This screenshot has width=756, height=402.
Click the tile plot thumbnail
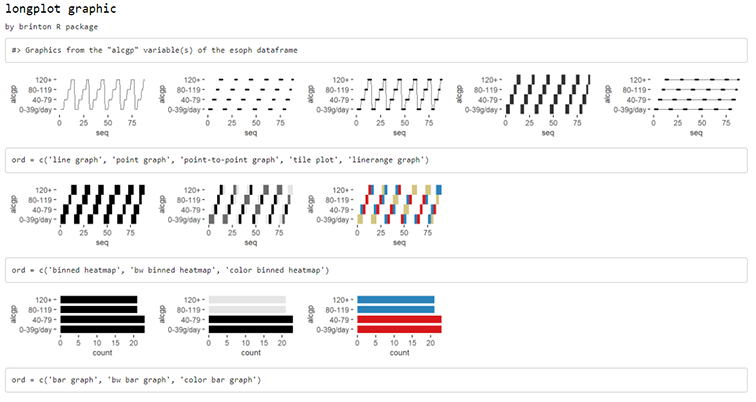tap(524, 105)
